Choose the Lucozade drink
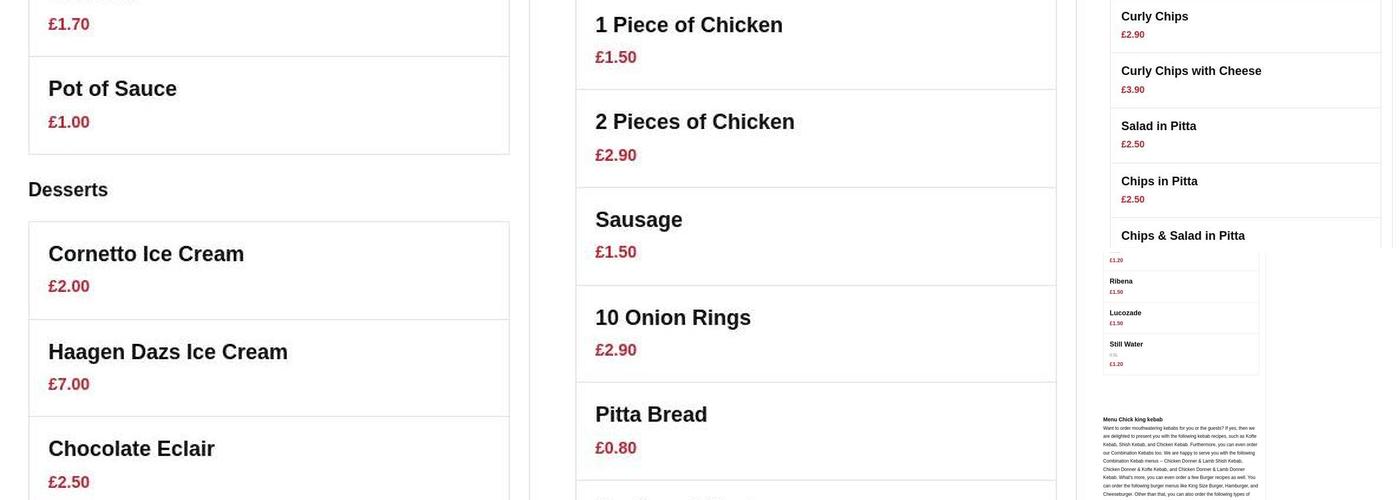The width and height of the screenshot is (1400, 500). (x=1125, y=313)
